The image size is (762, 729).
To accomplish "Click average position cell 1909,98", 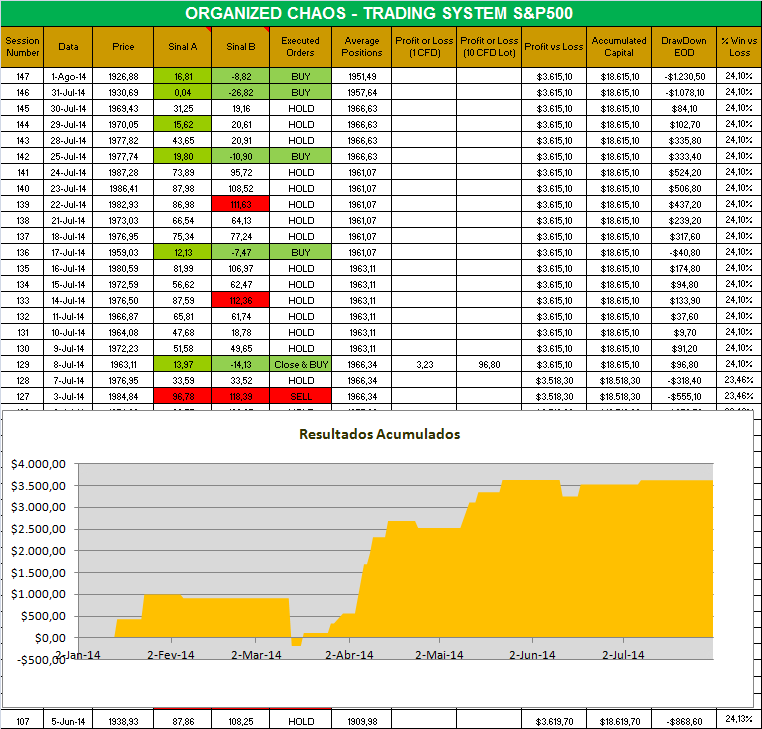I will point(362,722).
